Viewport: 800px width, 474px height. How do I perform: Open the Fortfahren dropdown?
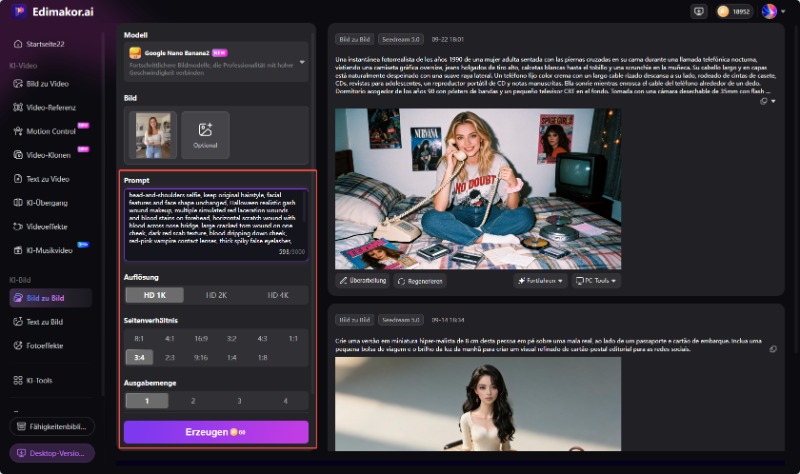tap(540, 281)
